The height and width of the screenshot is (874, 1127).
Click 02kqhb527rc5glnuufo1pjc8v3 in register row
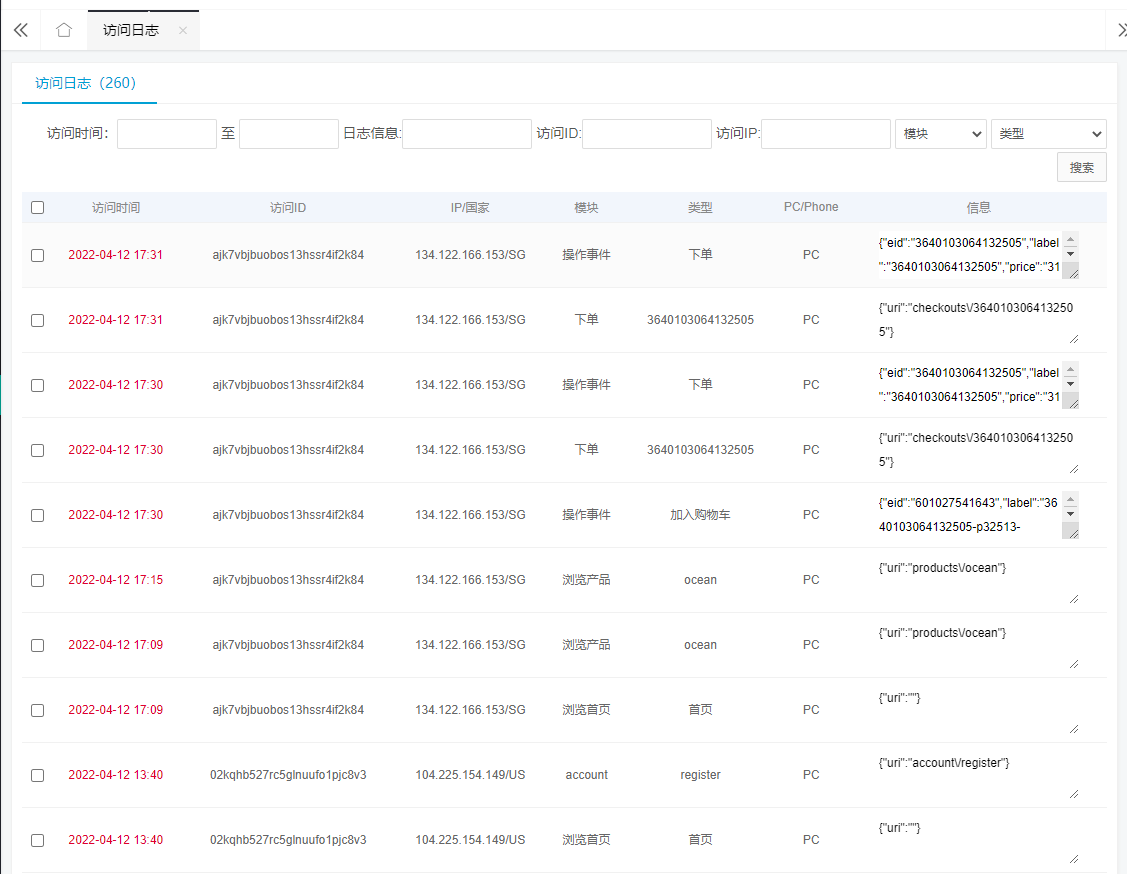tap(288, 775)
